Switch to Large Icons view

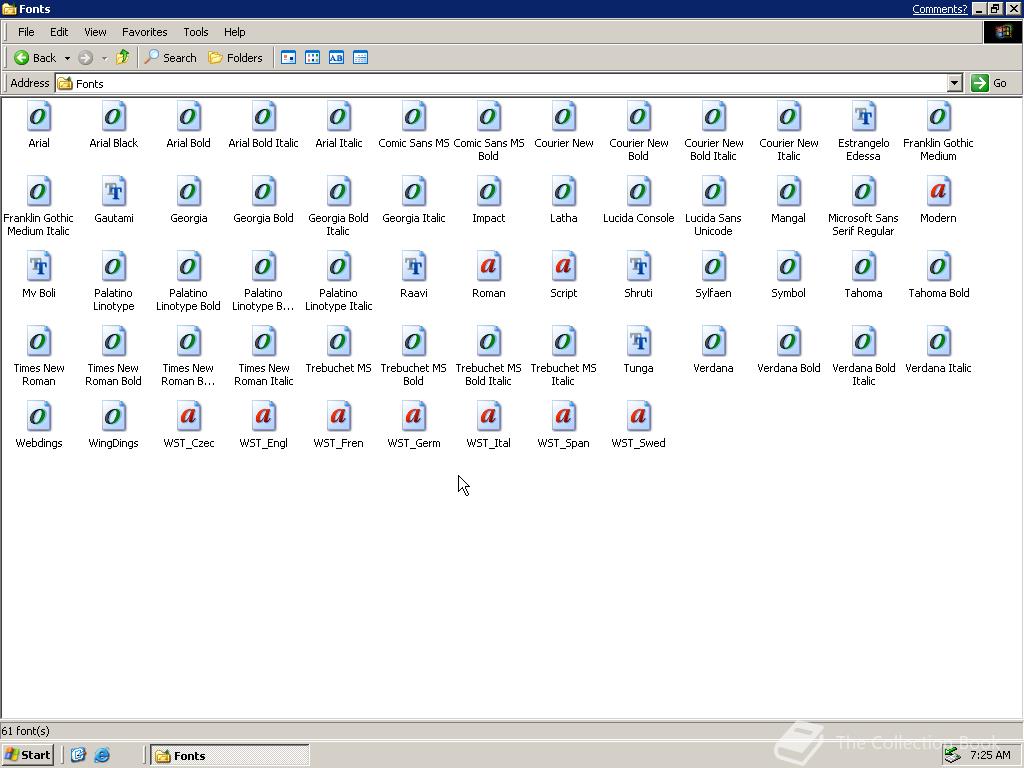click(x=288, y=57)
